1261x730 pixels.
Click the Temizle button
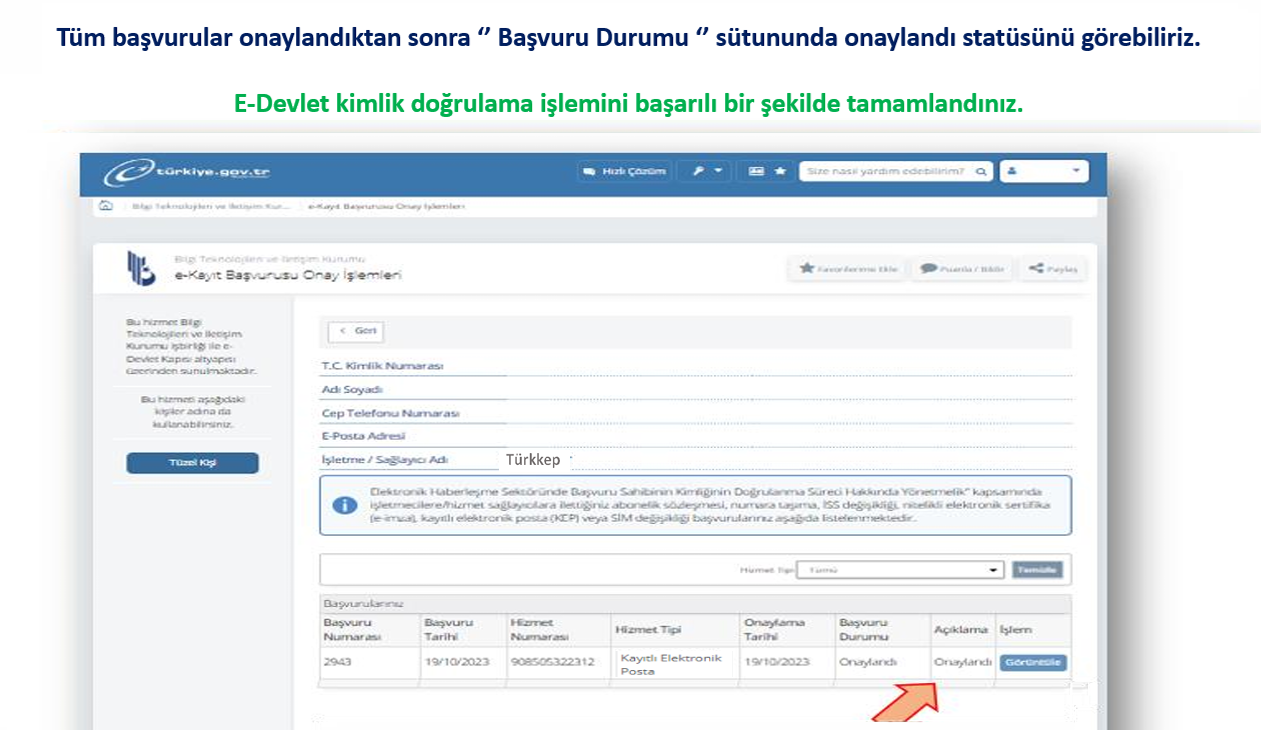pos(1037,570)
